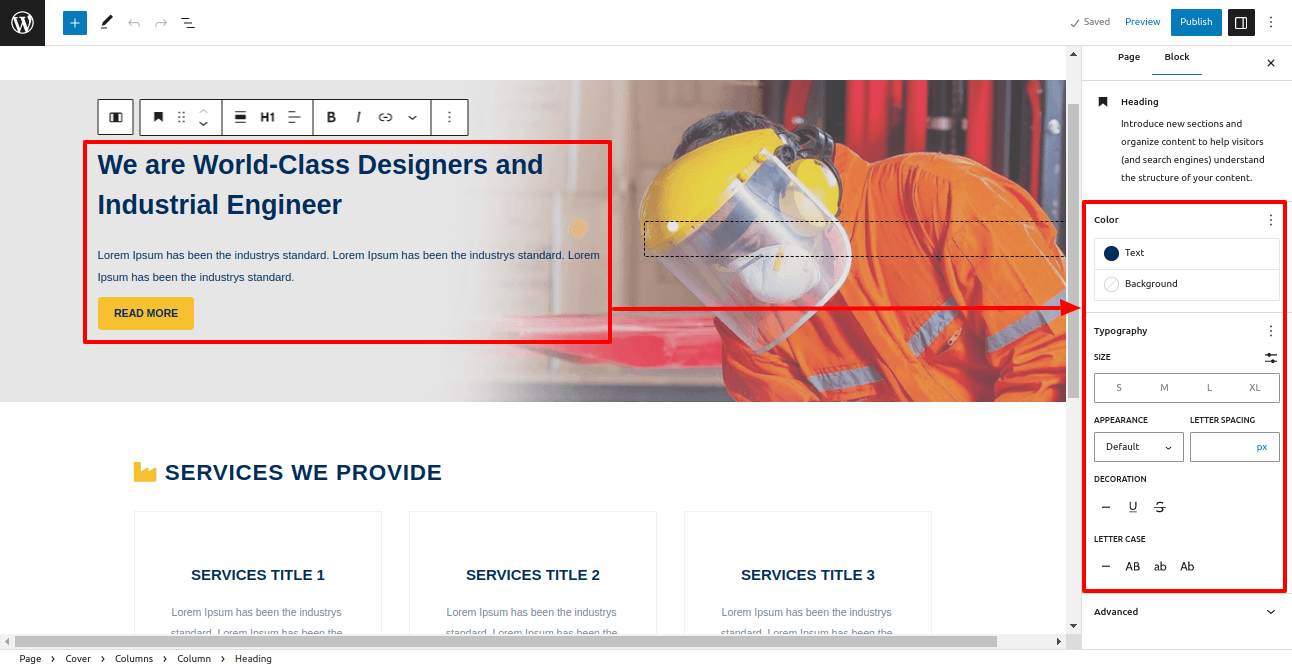Image resolution: width=1292 pixels, height=668 pixels.
Task: Toggle the settings sidebar panel
Action: (x=1241, y=22)
